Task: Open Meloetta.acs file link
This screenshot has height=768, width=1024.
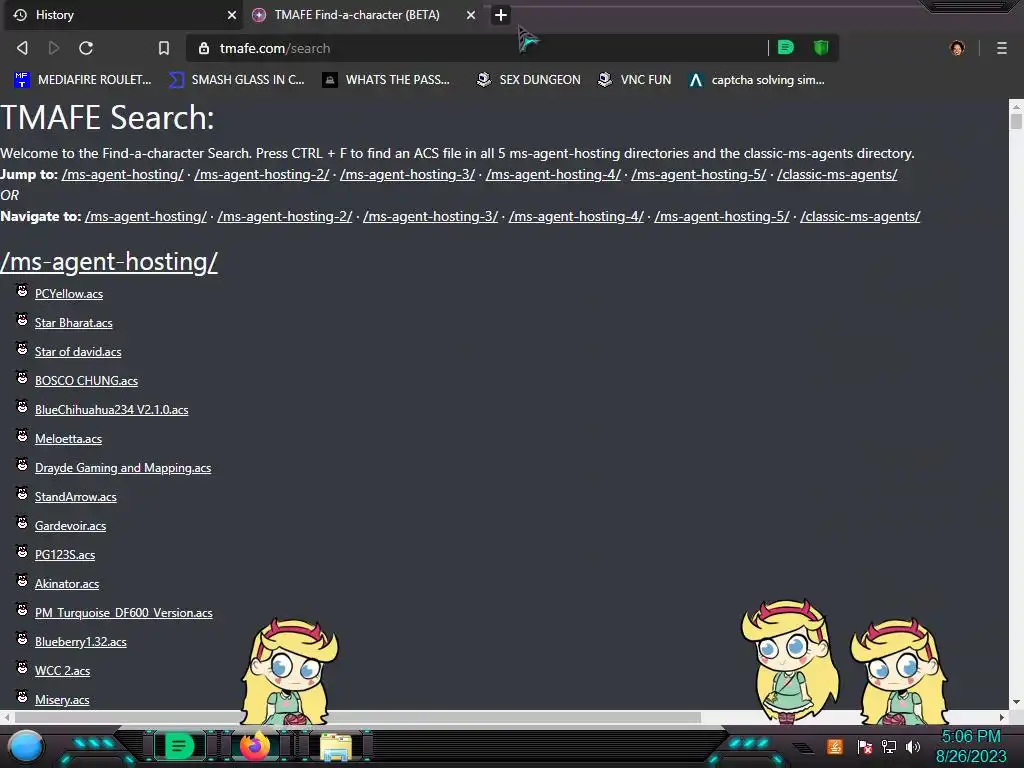Action: (69, 439)
